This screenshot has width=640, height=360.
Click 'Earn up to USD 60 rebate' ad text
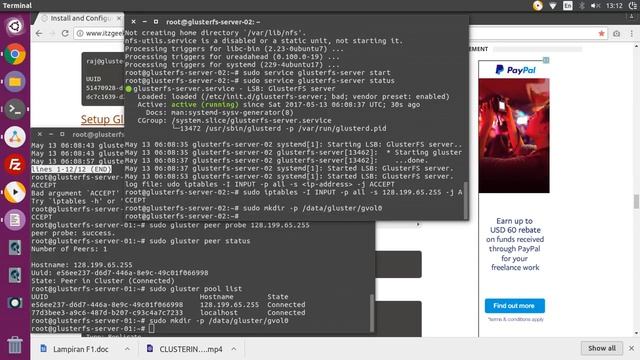coord(515,225)
